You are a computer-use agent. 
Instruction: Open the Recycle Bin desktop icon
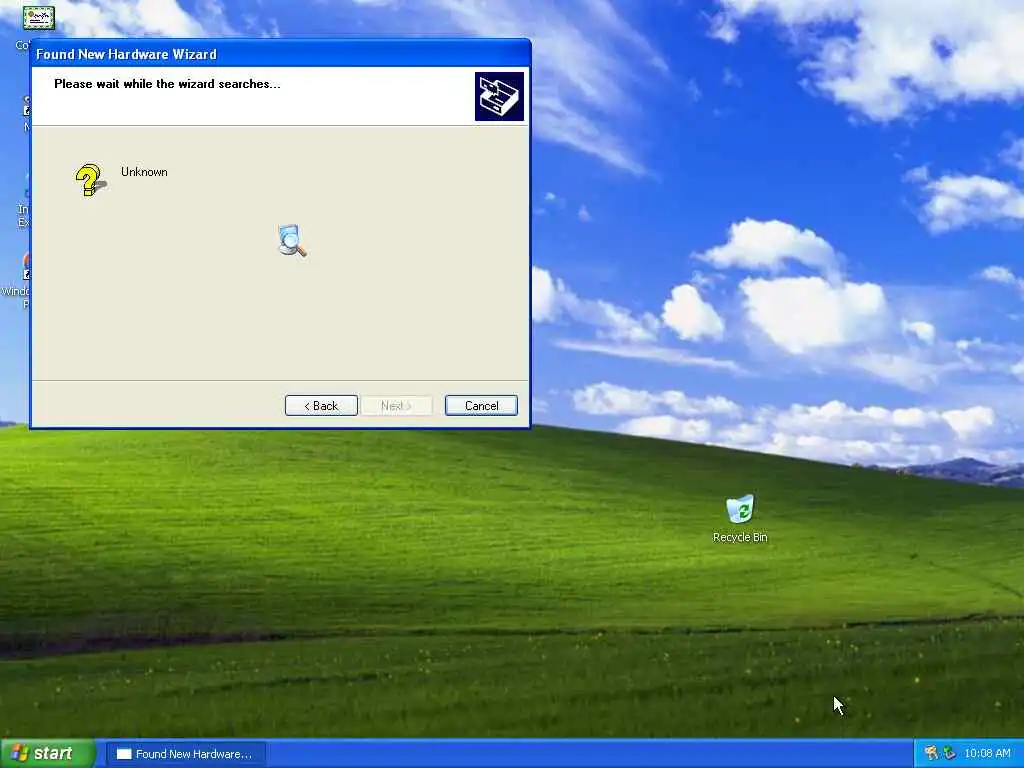click(740, 509)
